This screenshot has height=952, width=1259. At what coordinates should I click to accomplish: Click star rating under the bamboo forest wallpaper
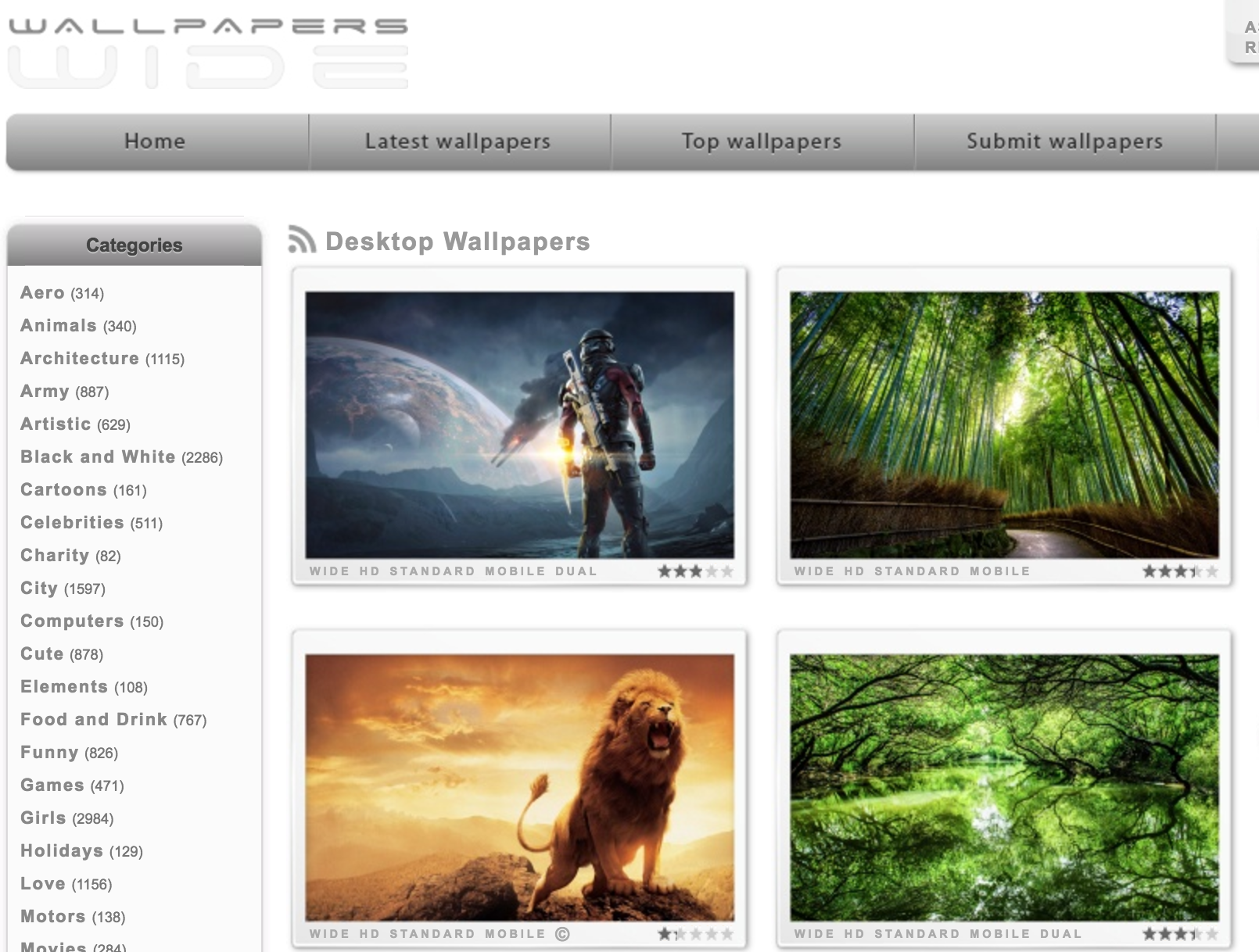click(x=1179, y=571)
